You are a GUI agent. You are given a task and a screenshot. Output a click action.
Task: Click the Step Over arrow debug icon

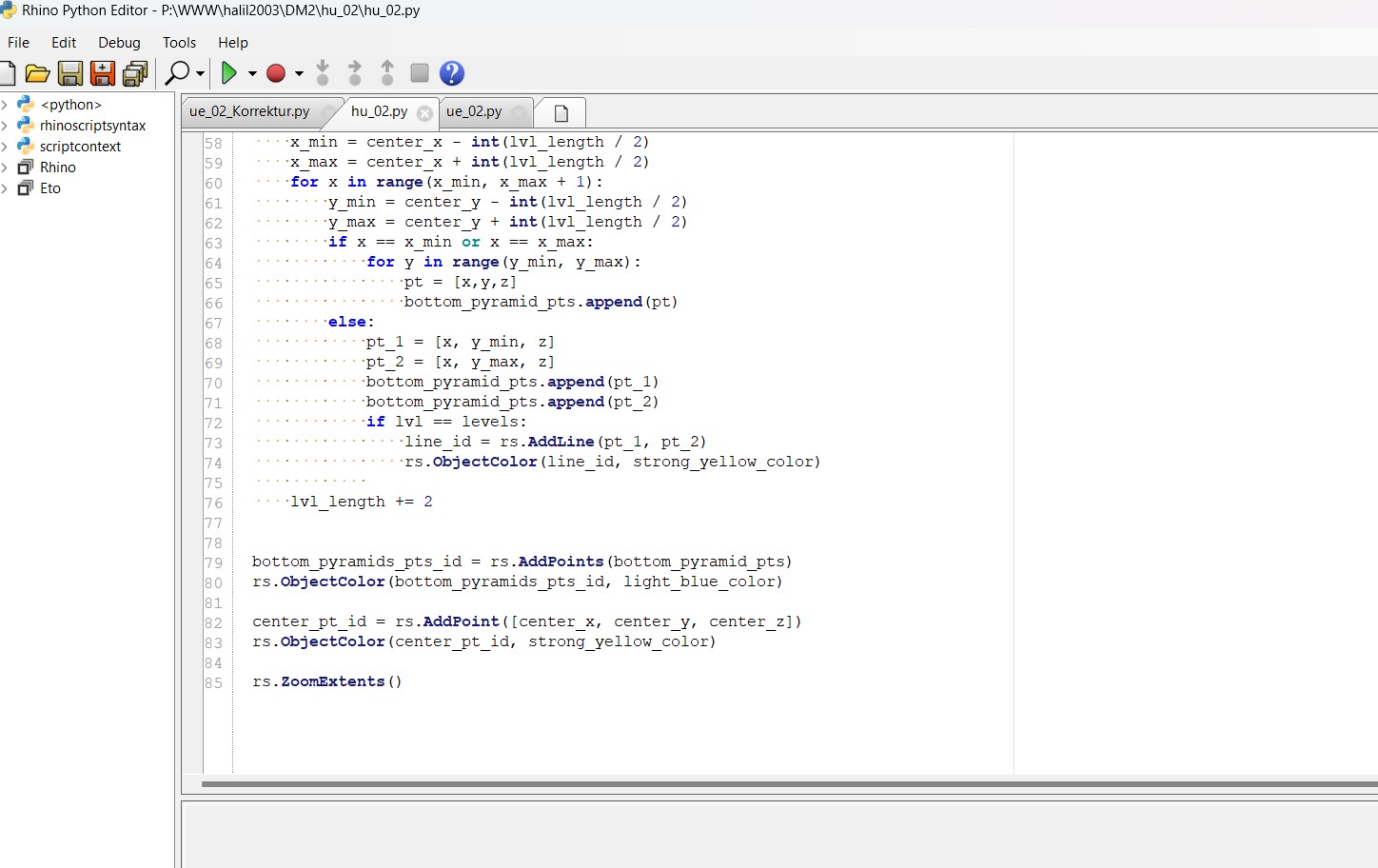(x=354, y=73)
